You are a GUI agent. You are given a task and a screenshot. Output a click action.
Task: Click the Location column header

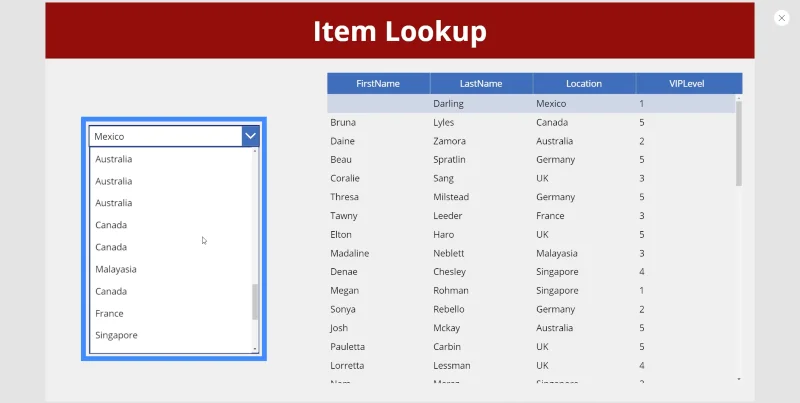point(584,84)
